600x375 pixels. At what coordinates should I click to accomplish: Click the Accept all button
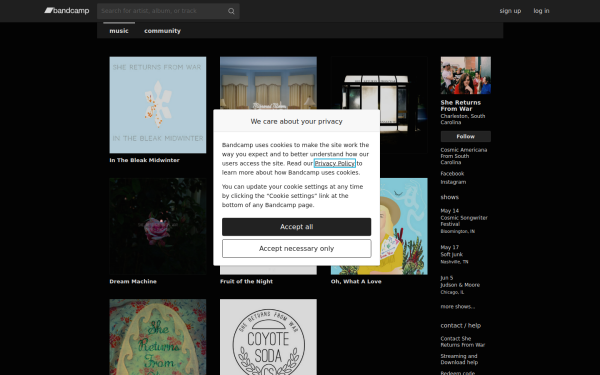pos(297,227)
